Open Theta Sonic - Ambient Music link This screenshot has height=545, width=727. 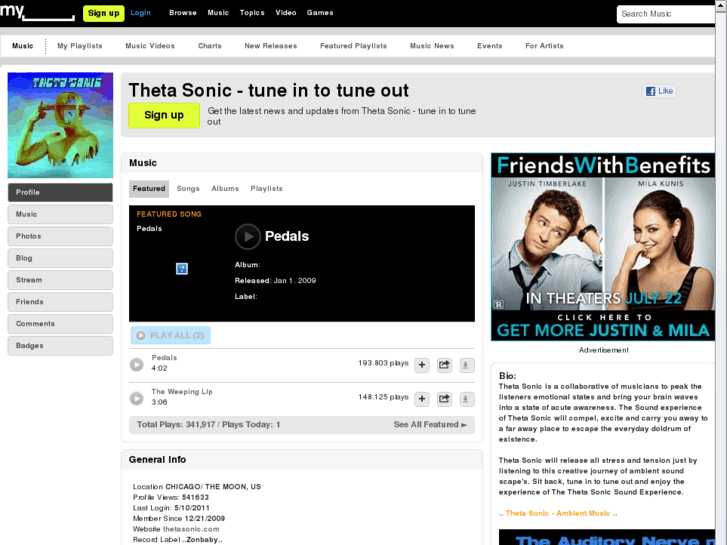click(558, 513)
